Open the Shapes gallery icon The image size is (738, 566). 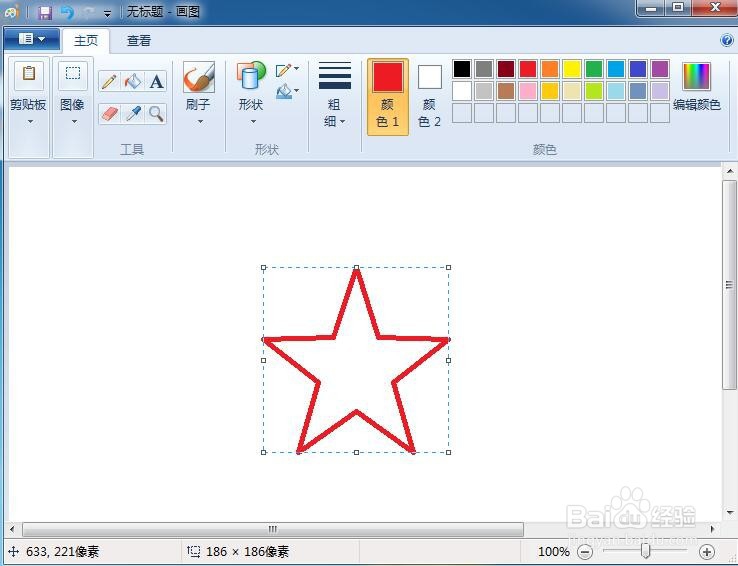point(251,75)
